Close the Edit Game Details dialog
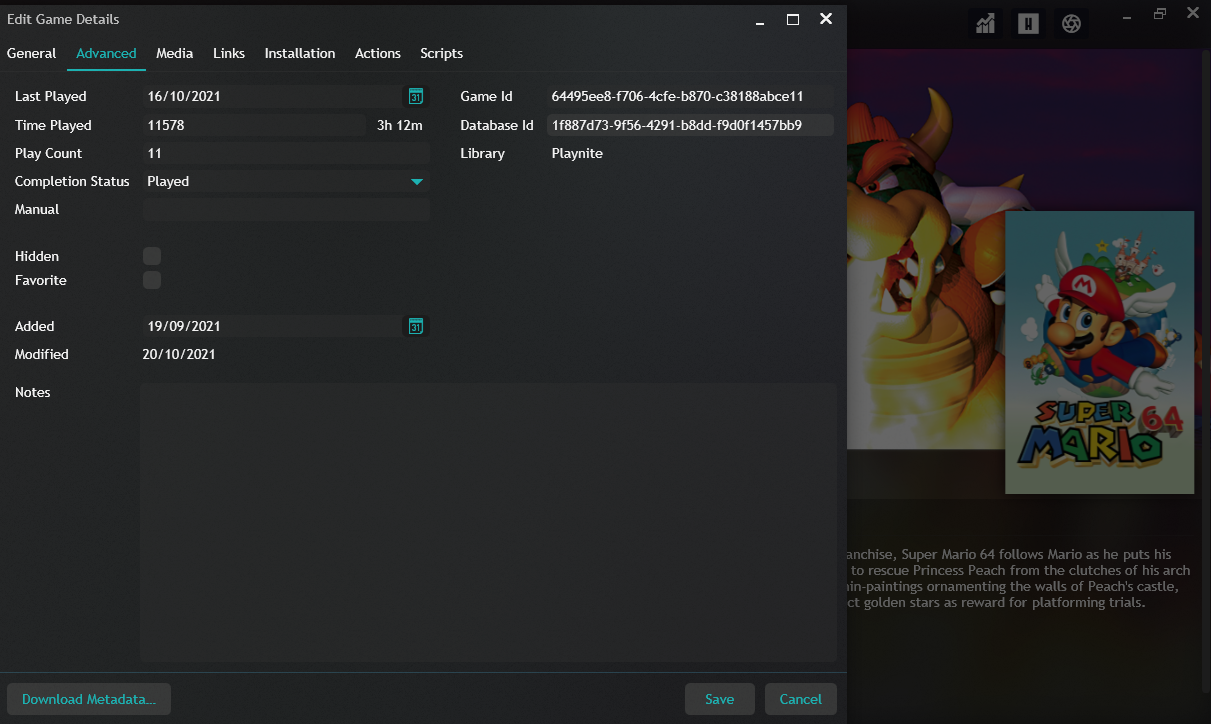The image size is (1211, 724). pyautogui.click(x=826, y=19)
